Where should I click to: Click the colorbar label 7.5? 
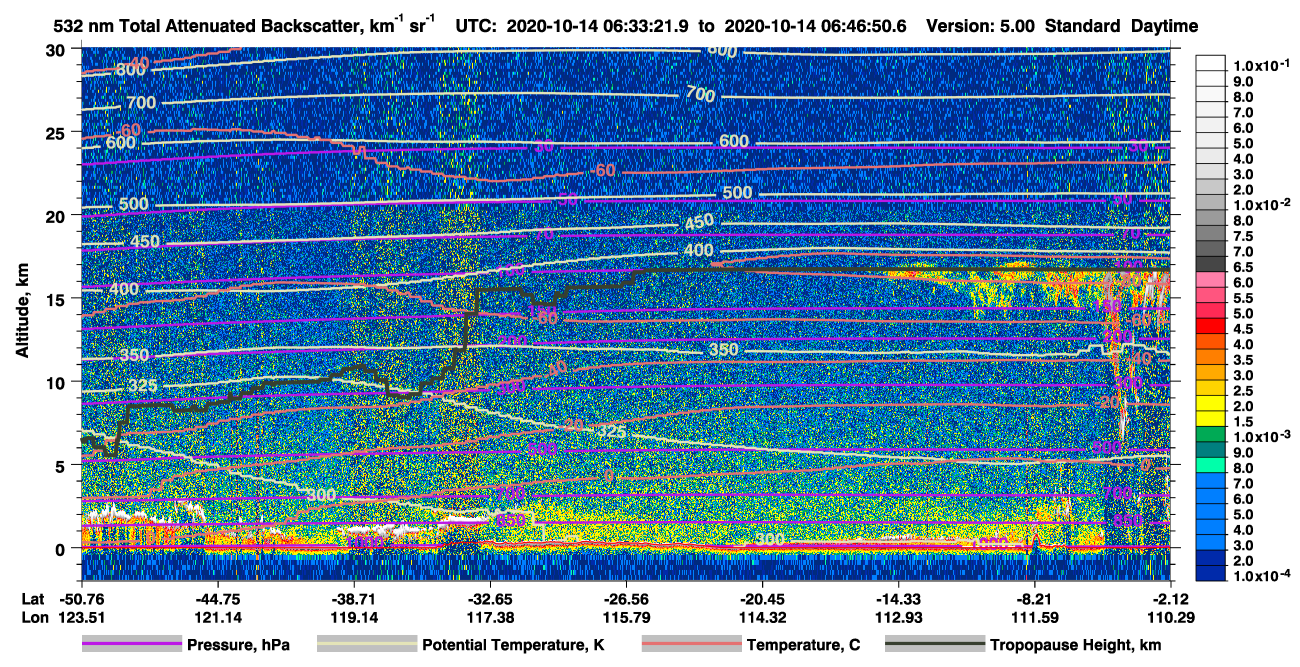tap(1245, 237)
